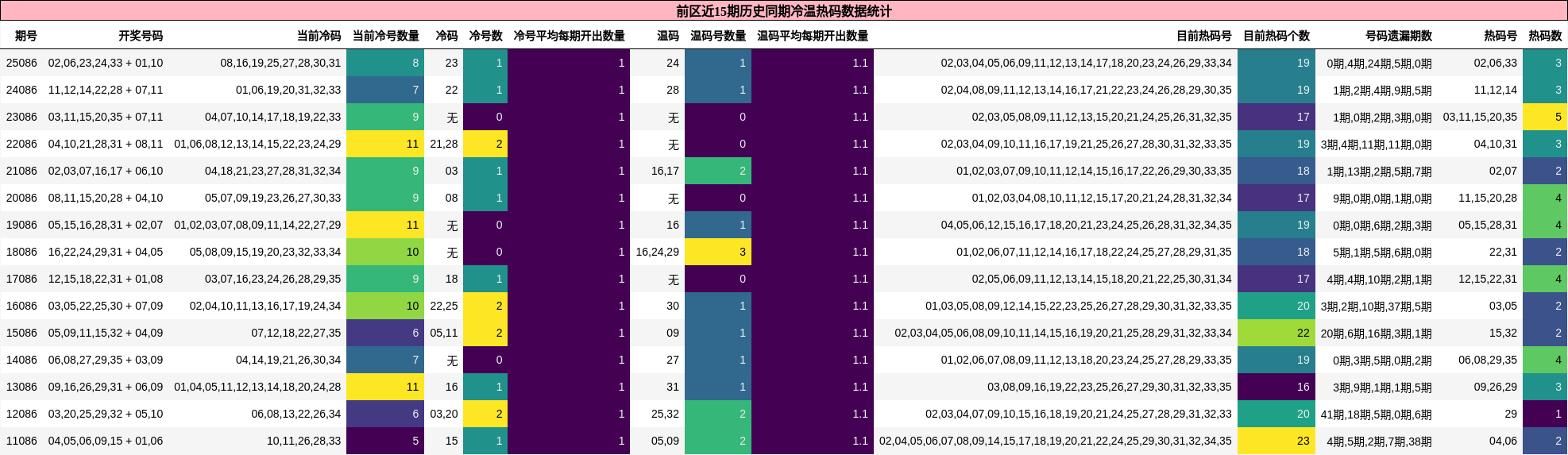Select the '温码' column header
Screen dimensions: 1568x455
click(668, 36)
